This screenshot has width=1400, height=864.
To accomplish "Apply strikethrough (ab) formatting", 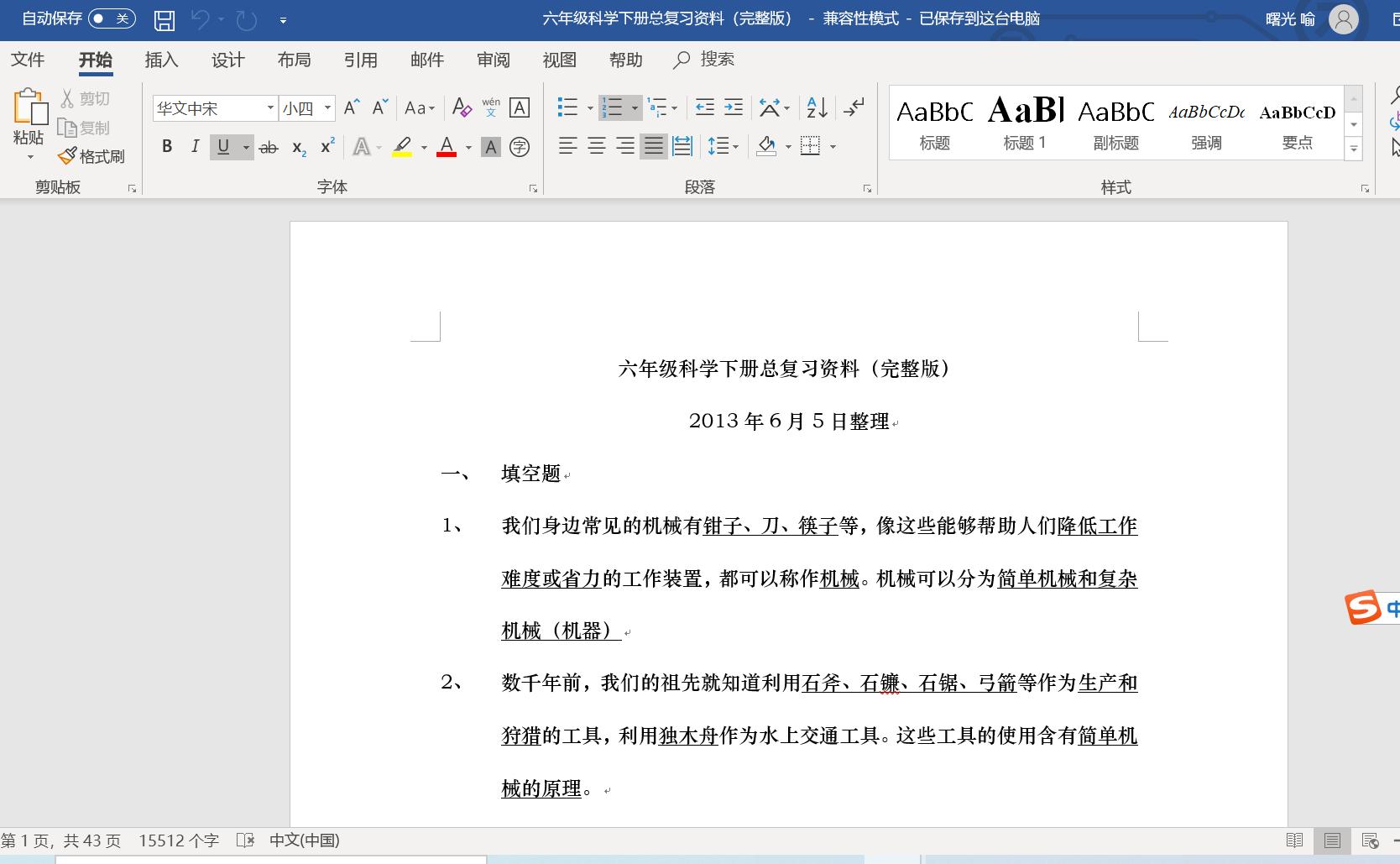I will (269, 147).
